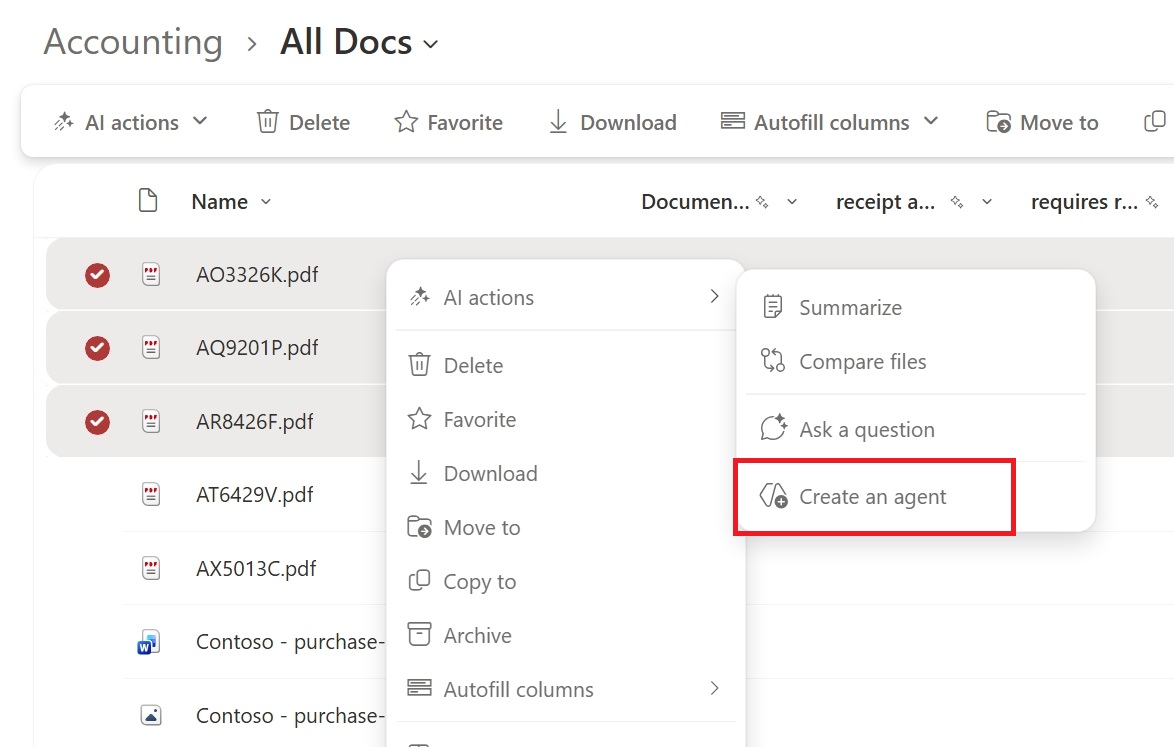Deselect the checkmark on AO3326K.pdf row
Screen dimensions: 1174x747
96,274
